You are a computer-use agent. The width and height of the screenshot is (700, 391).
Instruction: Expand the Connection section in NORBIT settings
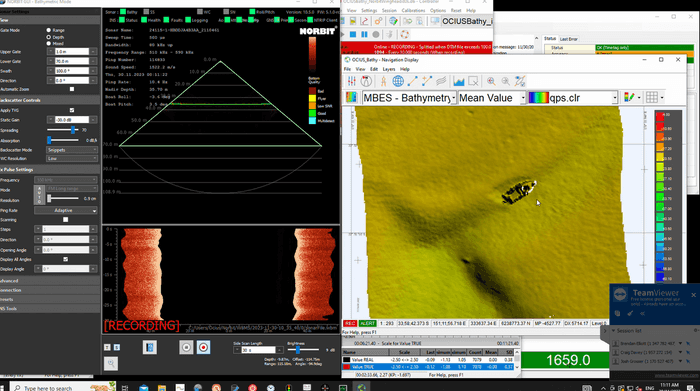(50, 290)
